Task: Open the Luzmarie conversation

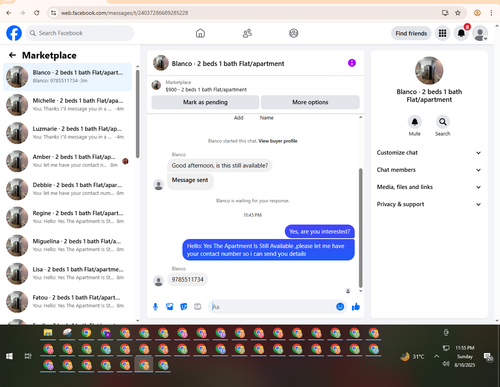Action: tap(67, 133)
